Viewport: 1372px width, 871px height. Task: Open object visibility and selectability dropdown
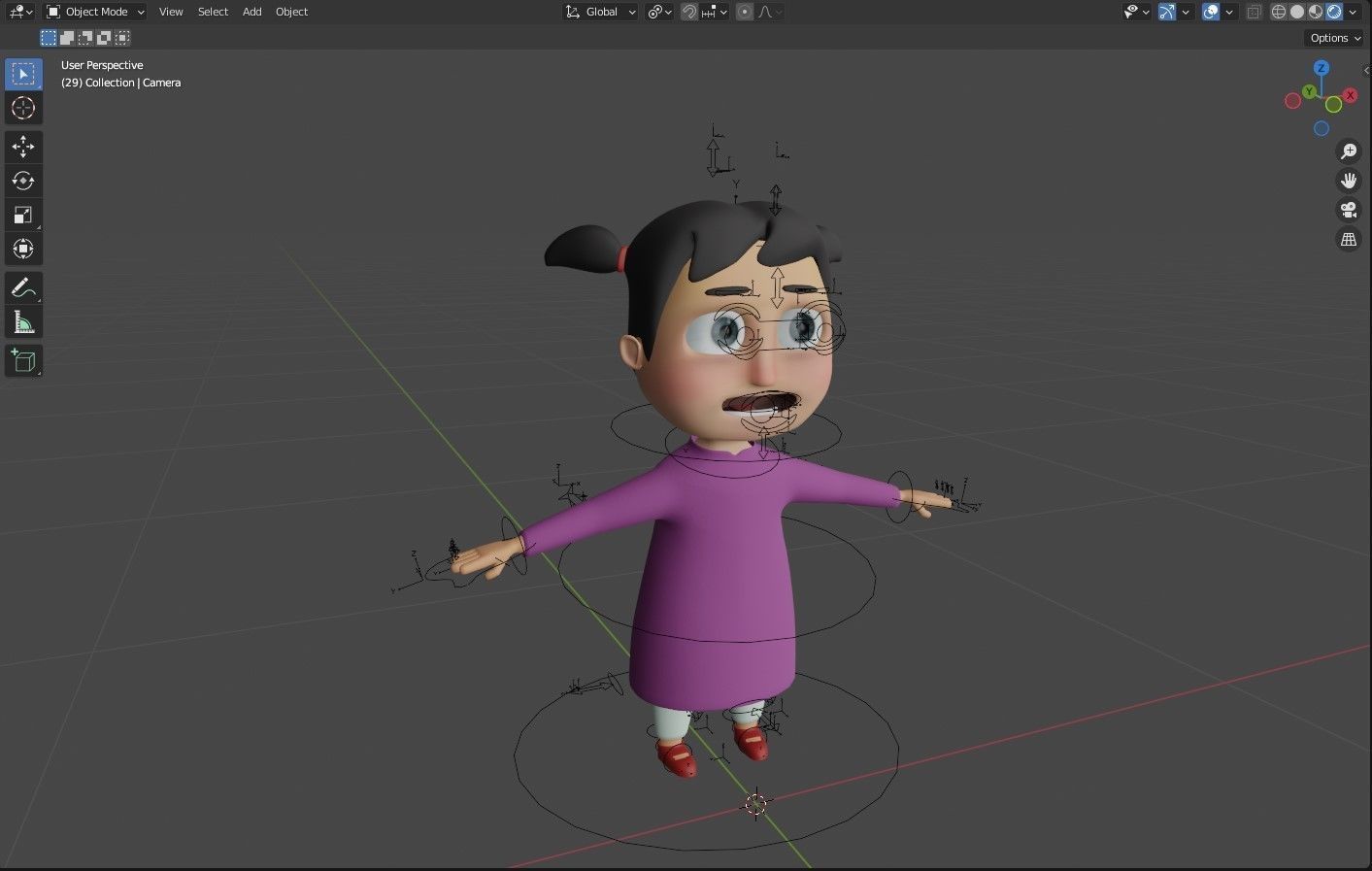[x=1136, y=12]
